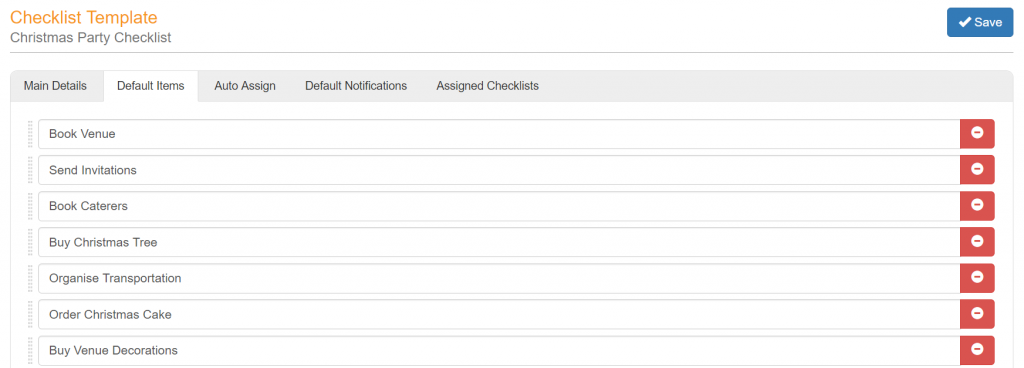Click drag handle beside Send Invitations
This screenshot has height=368, width=1024.
point(30,170)
